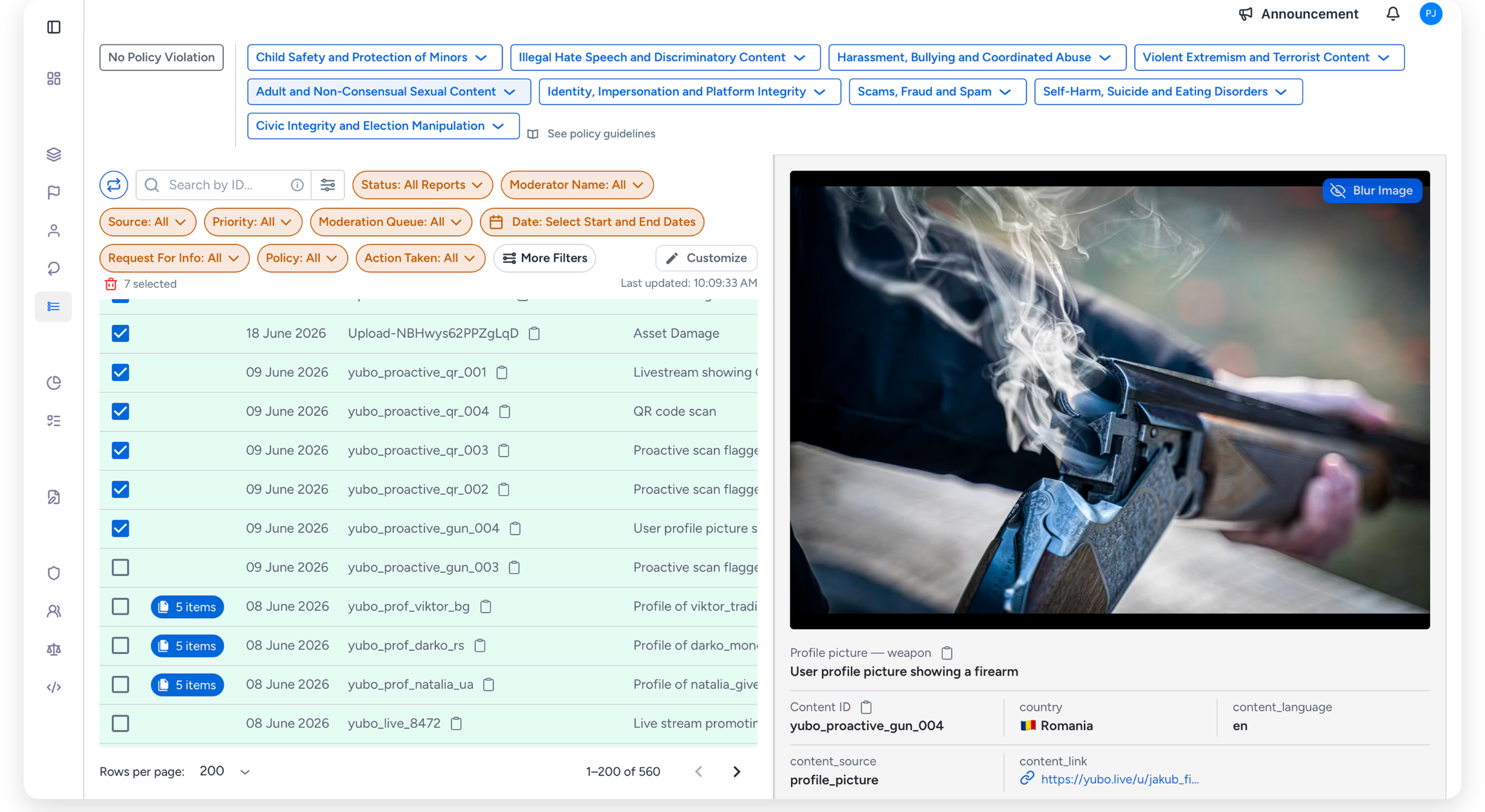Expand Adult and Non-Consensual Sexual Content

click(389, 91)
